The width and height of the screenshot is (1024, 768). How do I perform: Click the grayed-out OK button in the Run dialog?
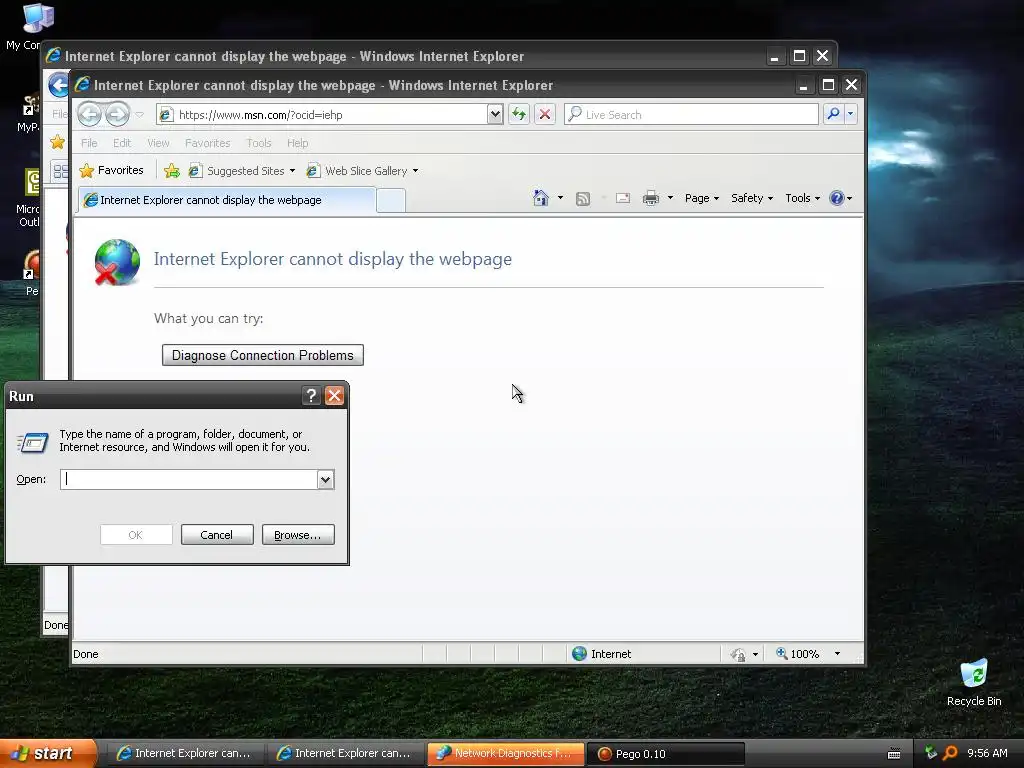coord(136,535)
